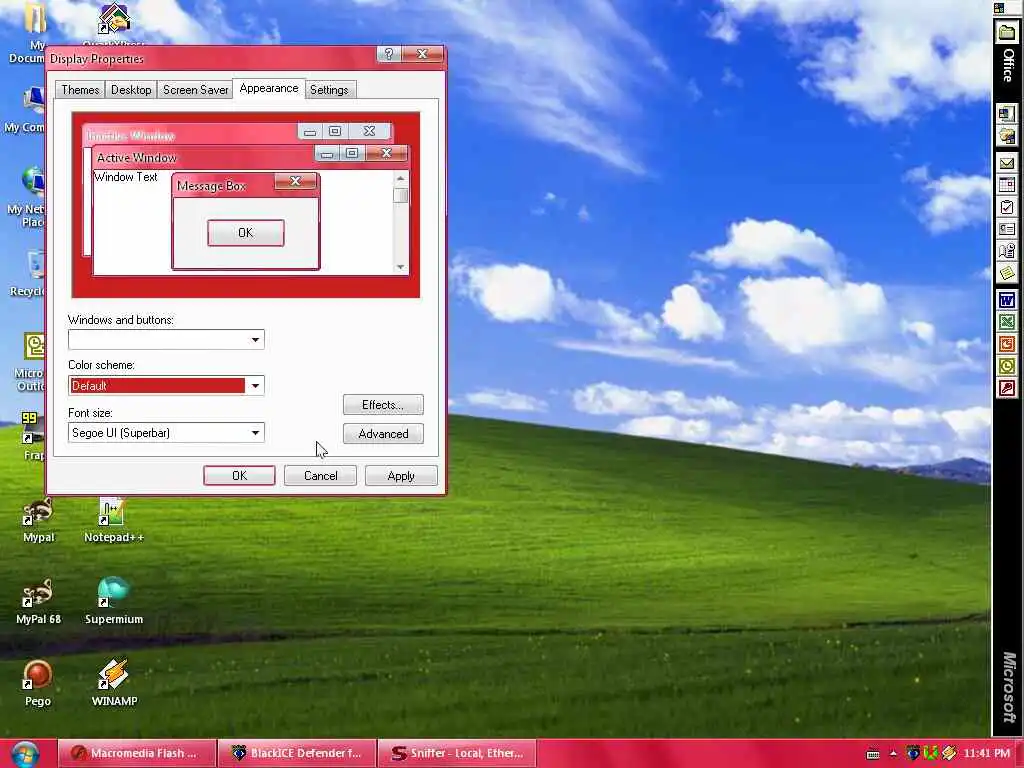Click the New Note sticky icon
1024x768 pixels.
(x=1007, y=273)
